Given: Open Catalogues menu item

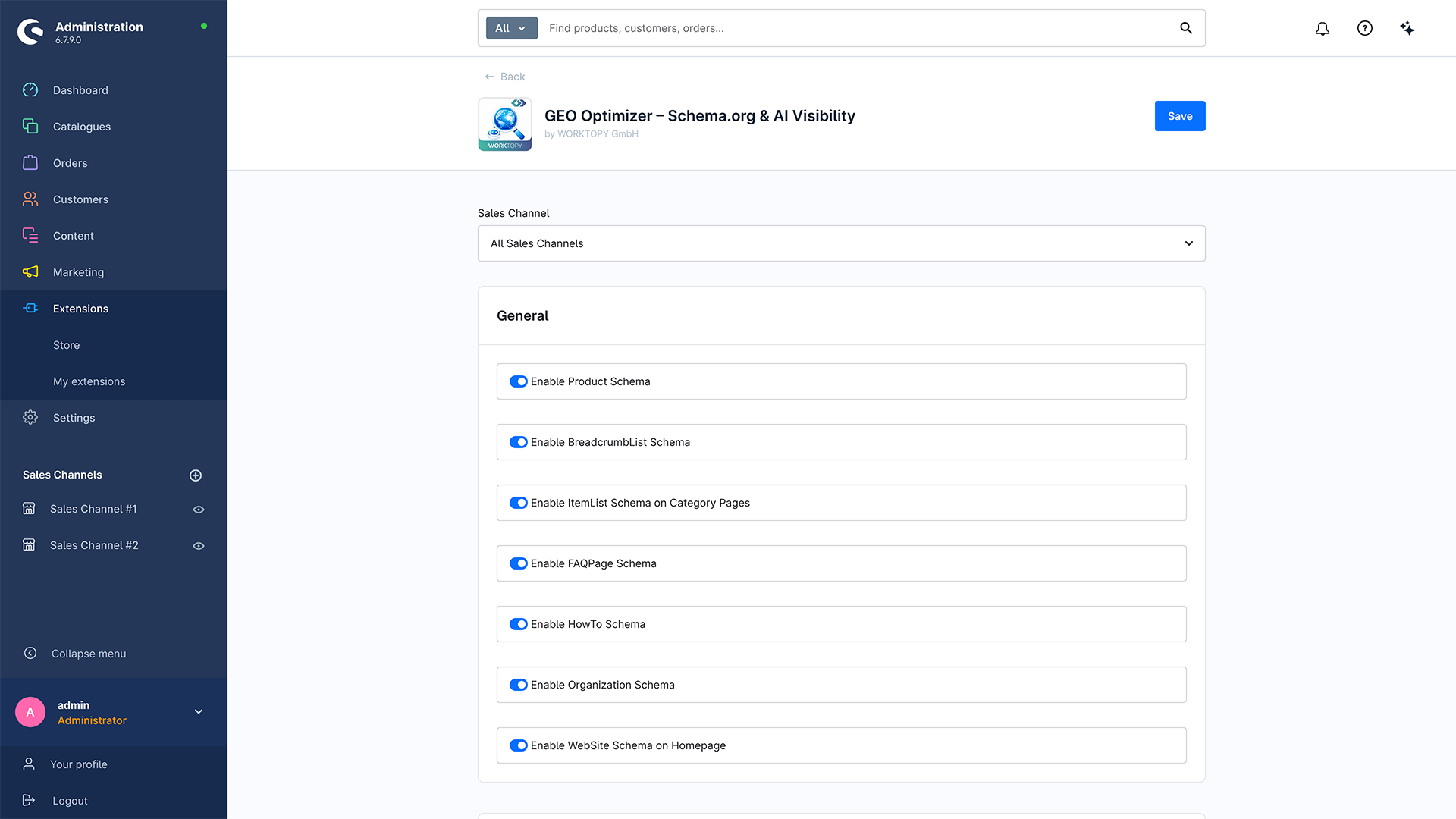Looking at the screenshot, I should point(82,127).
